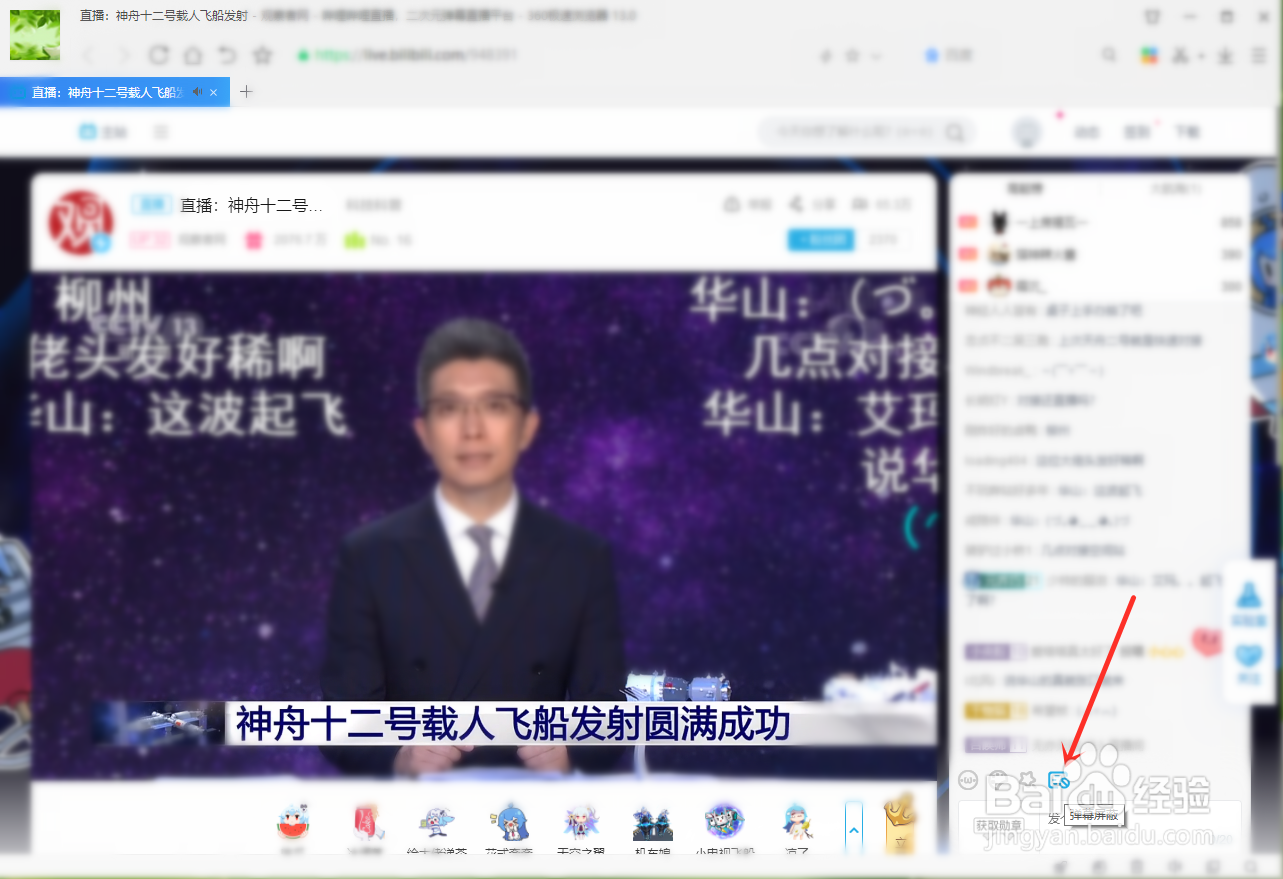Screen dimensions: 1283x879
Task: Select the pink lipstick-like gift icon
Action: click(x=367, y=823)
